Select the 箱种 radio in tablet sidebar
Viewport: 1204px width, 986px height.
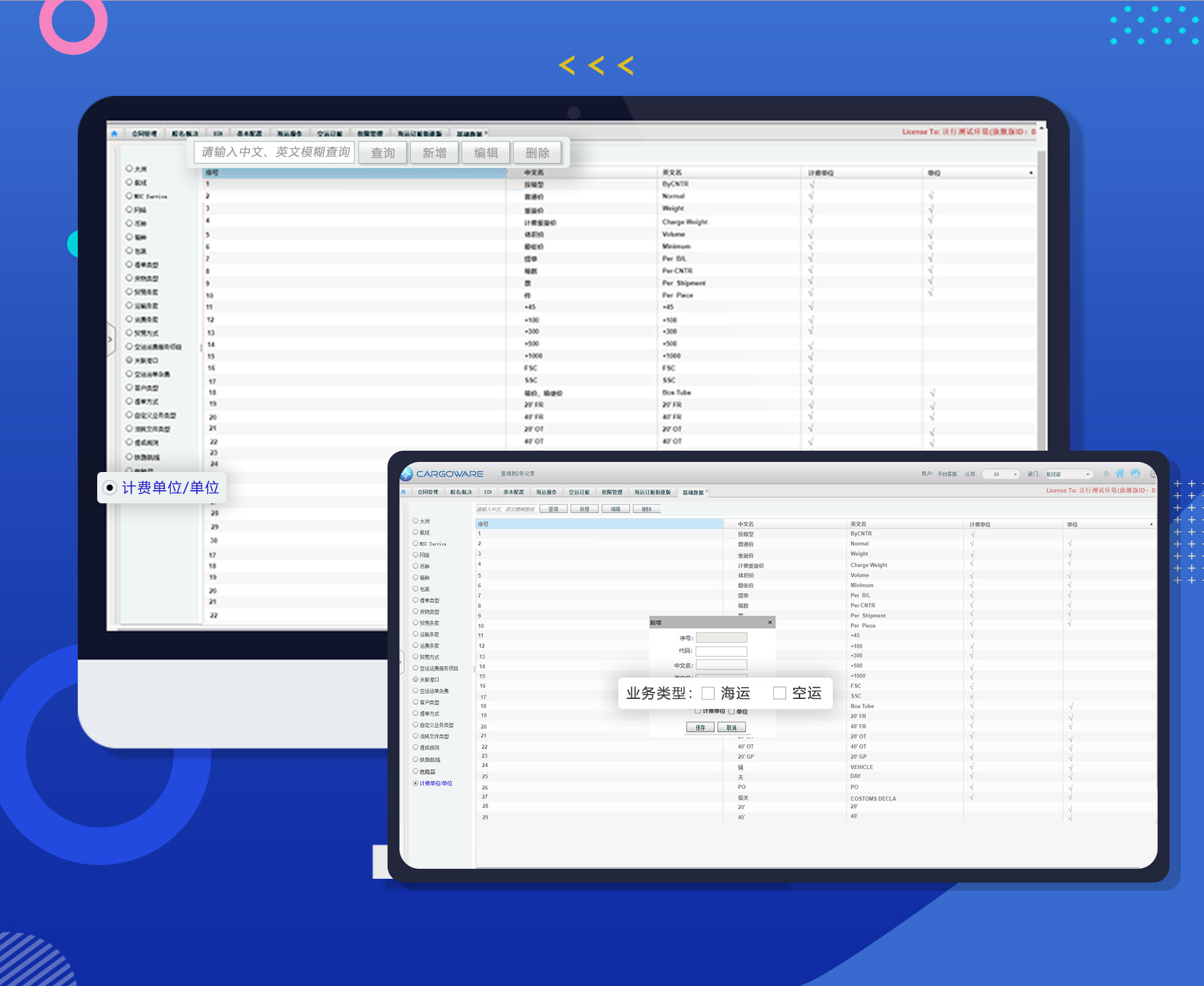pyautogui.click(x=415, y=577)
